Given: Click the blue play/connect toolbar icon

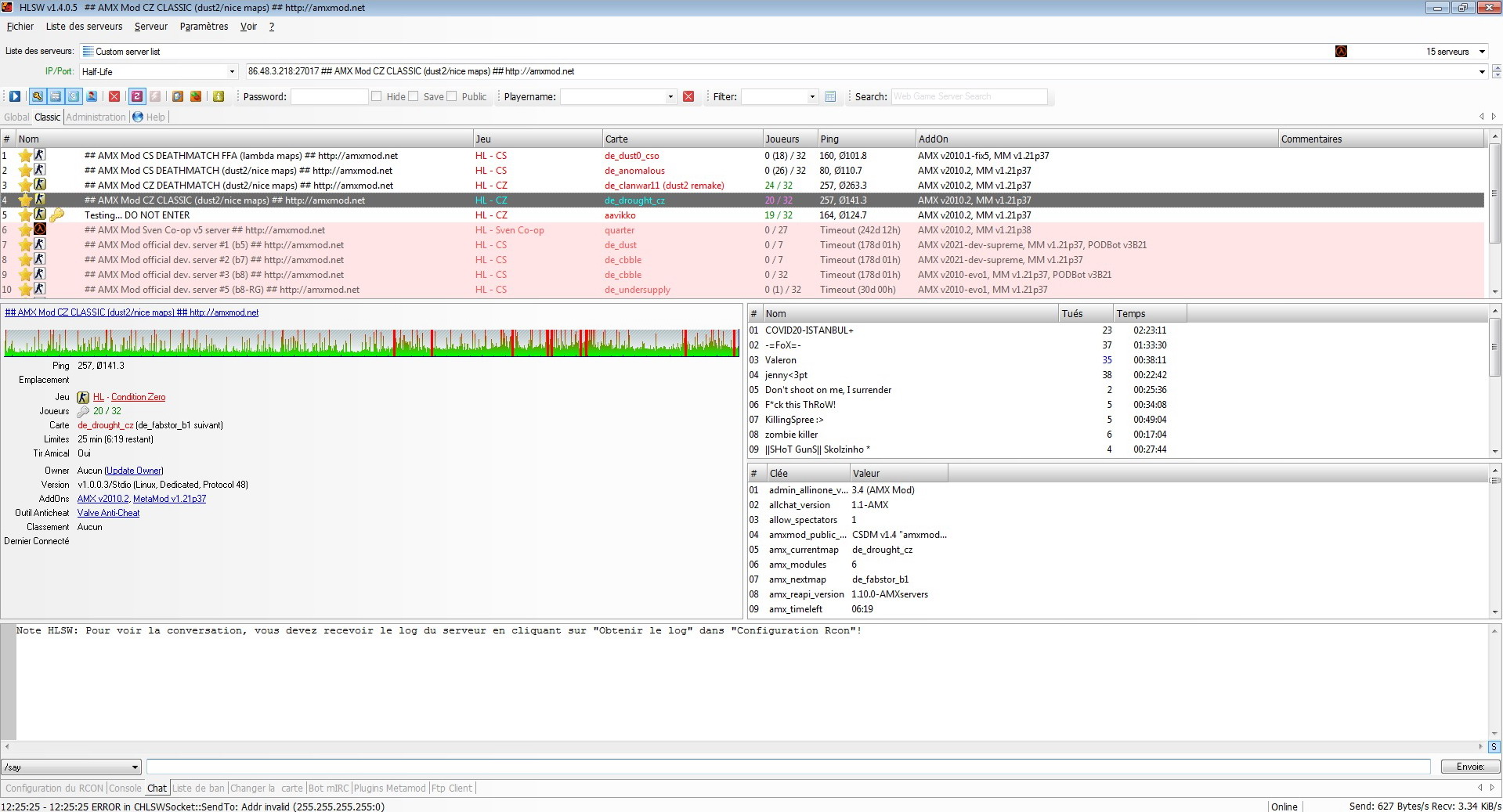Looking at the screenshot, I should (15, 96).
